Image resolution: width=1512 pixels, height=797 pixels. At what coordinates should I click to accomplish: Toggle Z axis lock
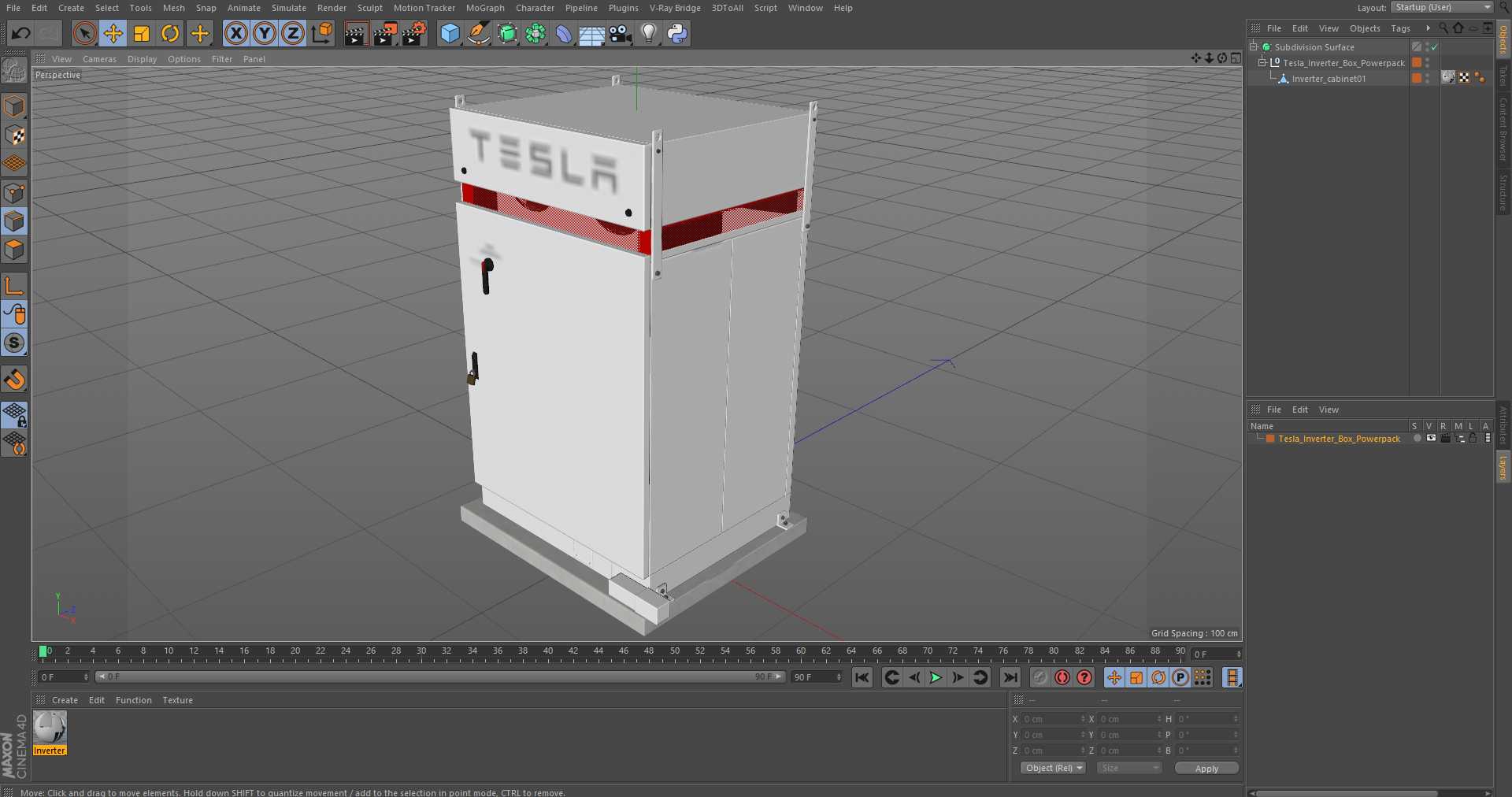[293, 33]
